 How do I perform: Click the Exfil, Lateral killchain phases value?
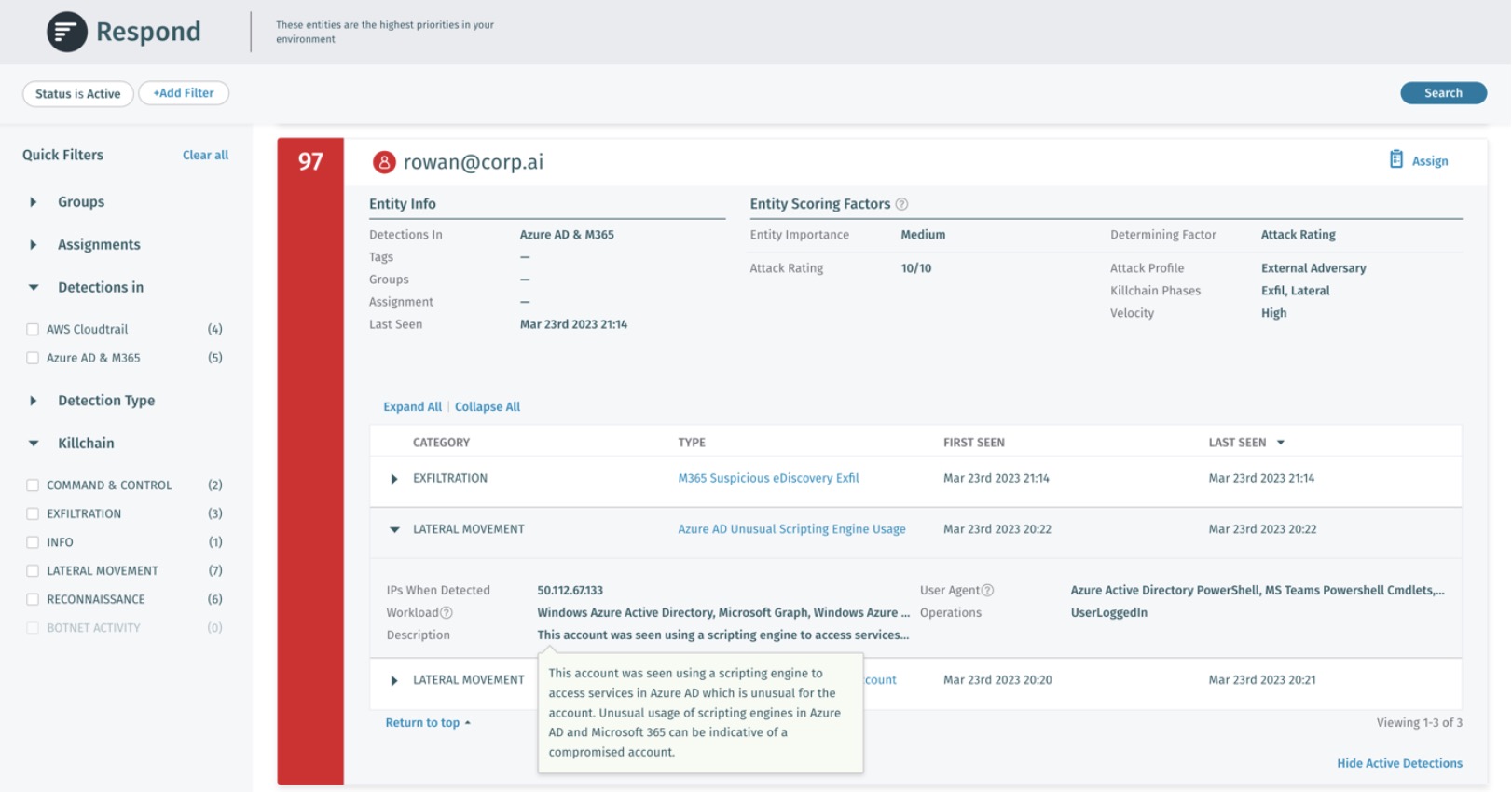coord(1295,291)
